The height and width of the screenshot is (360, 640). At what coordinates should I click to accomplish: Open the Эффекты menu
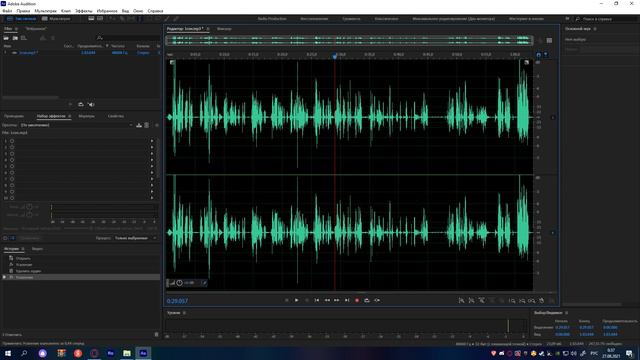coord(84,11)
